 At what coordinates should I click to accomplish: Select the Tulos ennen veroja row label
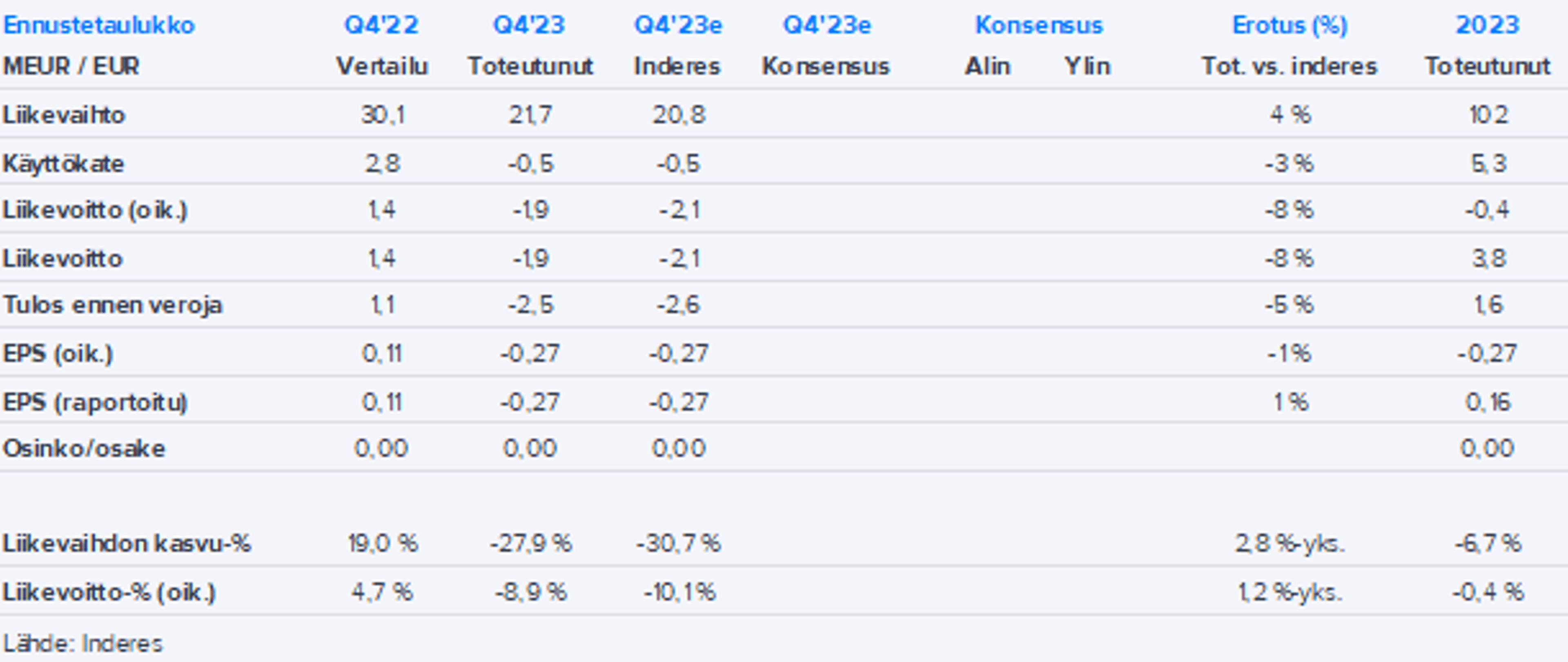(x=113, y=305)
